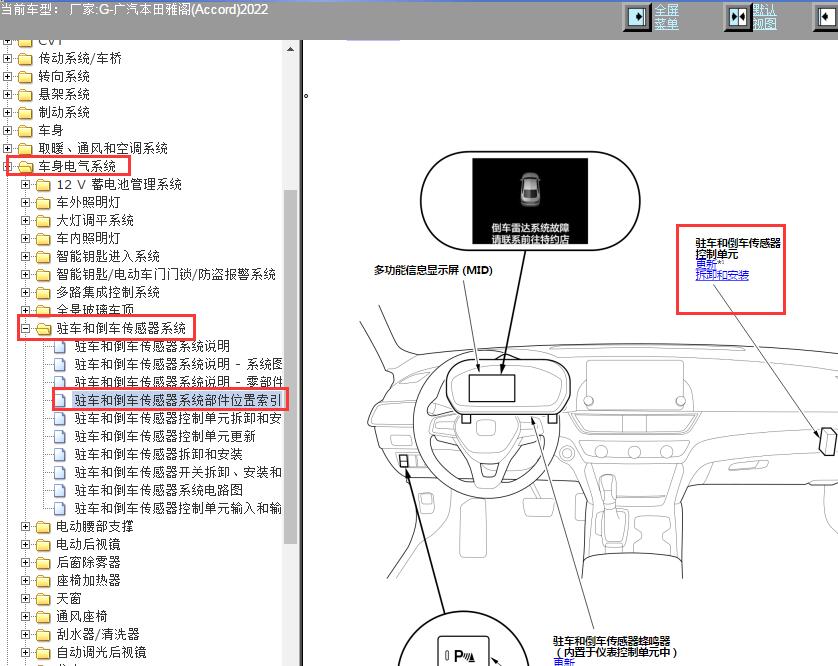Image resolution: width=838 pixels, height=666 pixels.
Task: Click document icon for 驻车和倒车传感器拆卸和安装
Action: pos(60,455)
